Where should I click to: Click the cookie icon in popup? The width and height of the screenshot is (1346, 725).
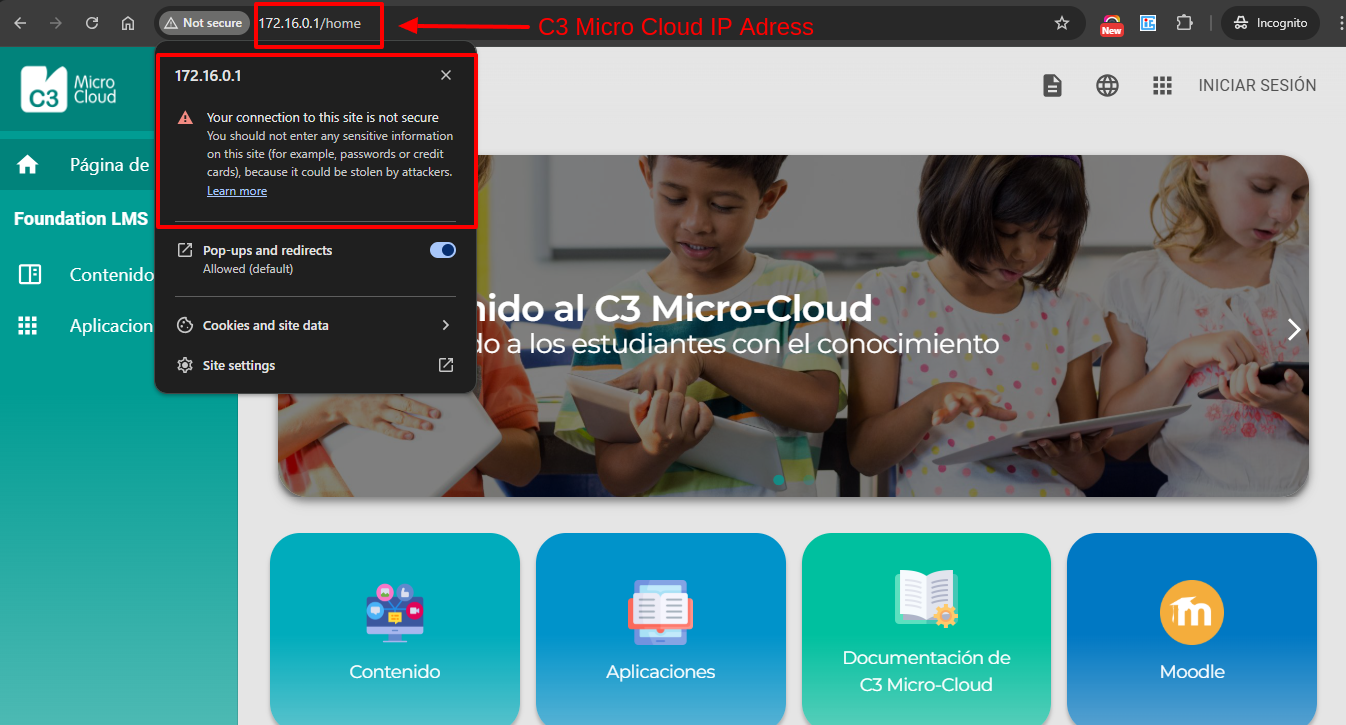click(x=185, y=325)
